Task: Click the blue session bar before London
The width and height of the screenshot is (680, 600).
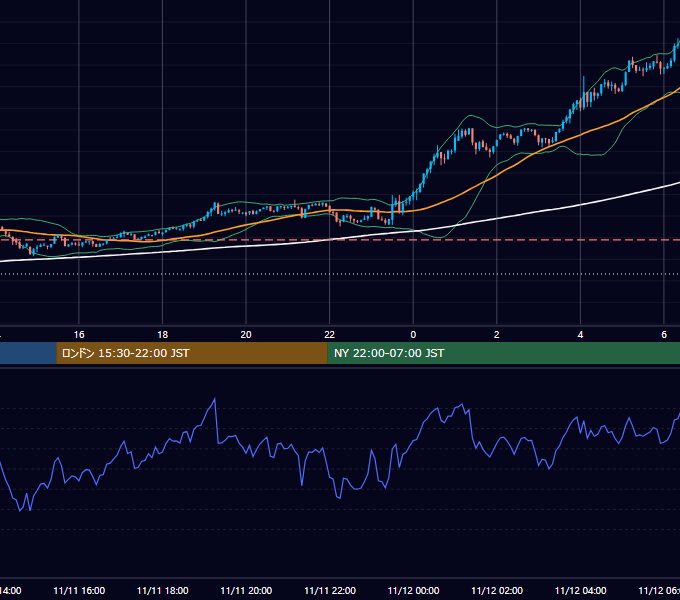Action: coord(28,353)
